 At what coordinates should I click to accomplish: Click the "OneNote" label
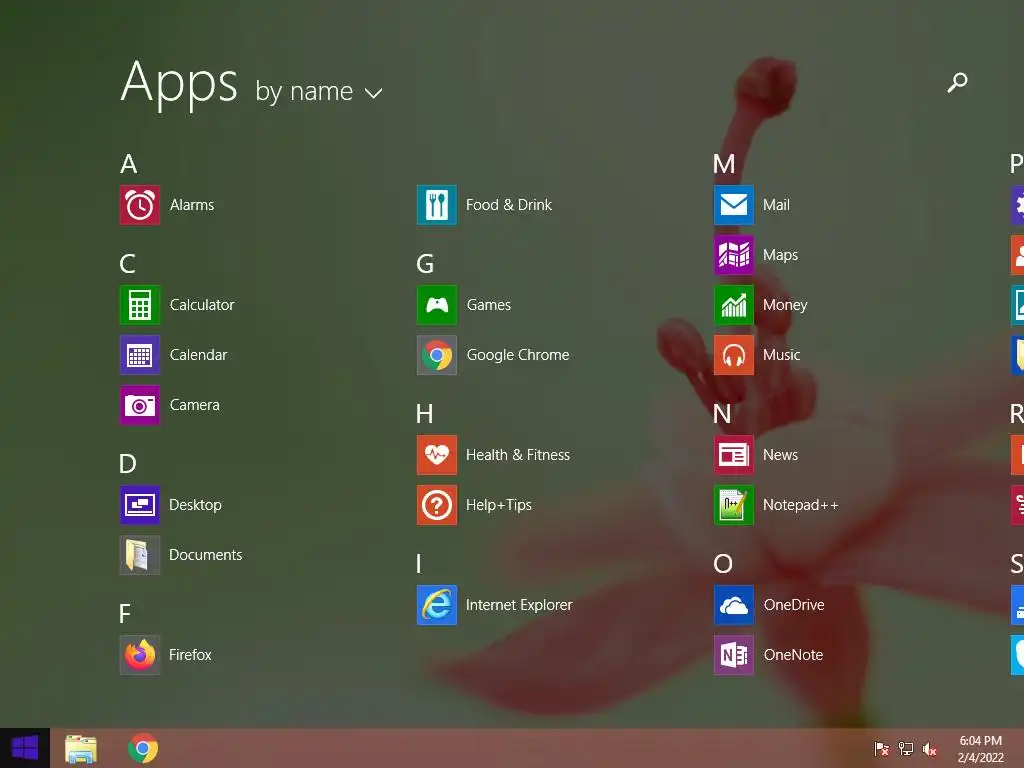click(x=793, y=655)
